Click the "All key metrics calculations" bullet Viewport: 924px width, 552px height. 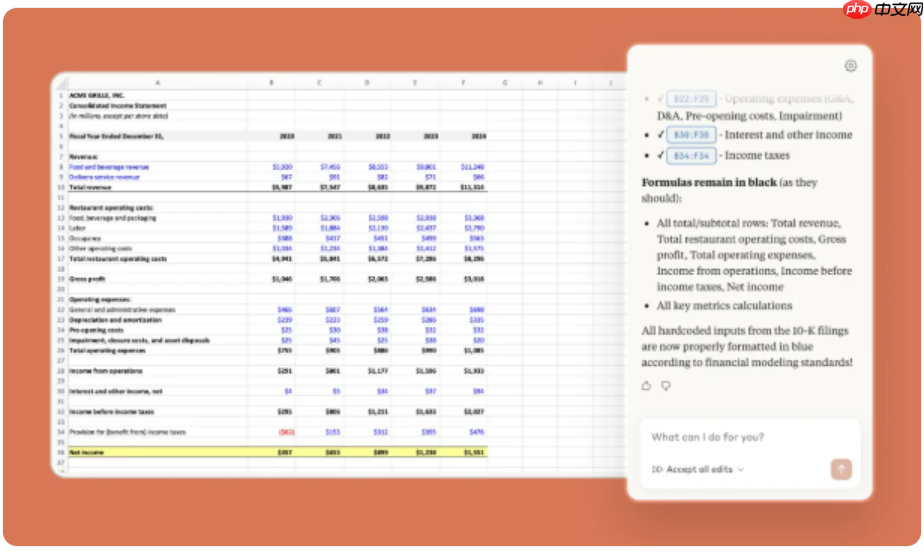tap(724, 306)
